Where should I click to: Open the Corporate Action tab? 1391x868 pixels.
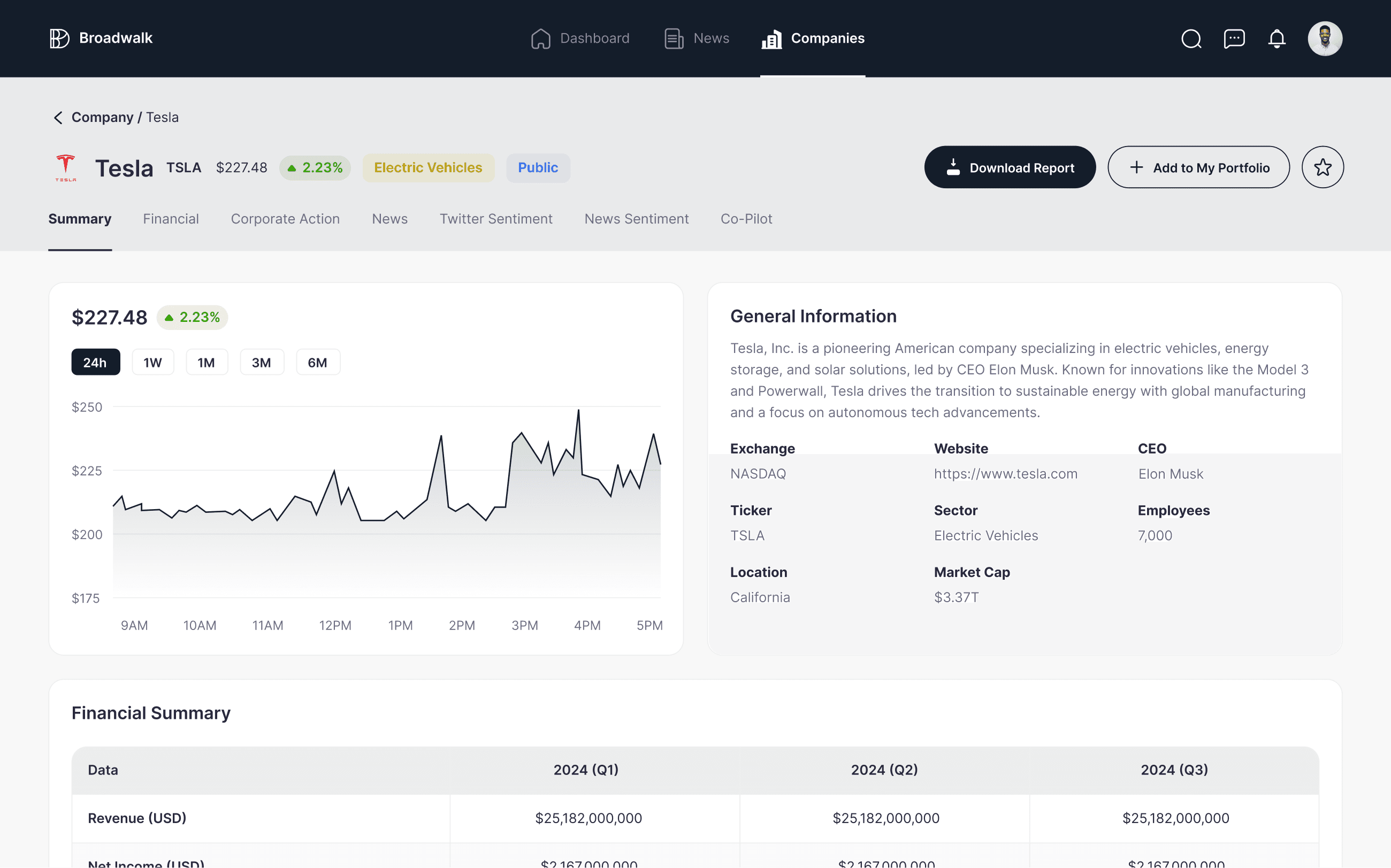tap(286, 219)
